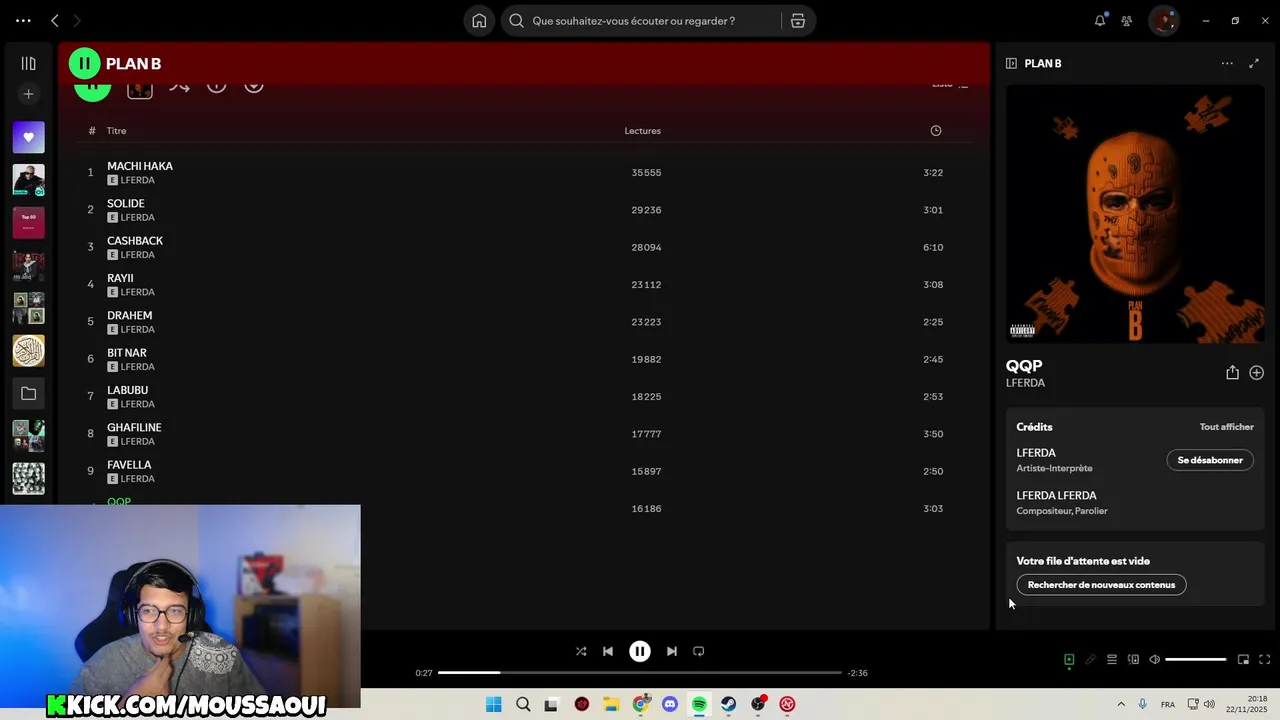Open the sidebar folder icon

coord(28,394)
